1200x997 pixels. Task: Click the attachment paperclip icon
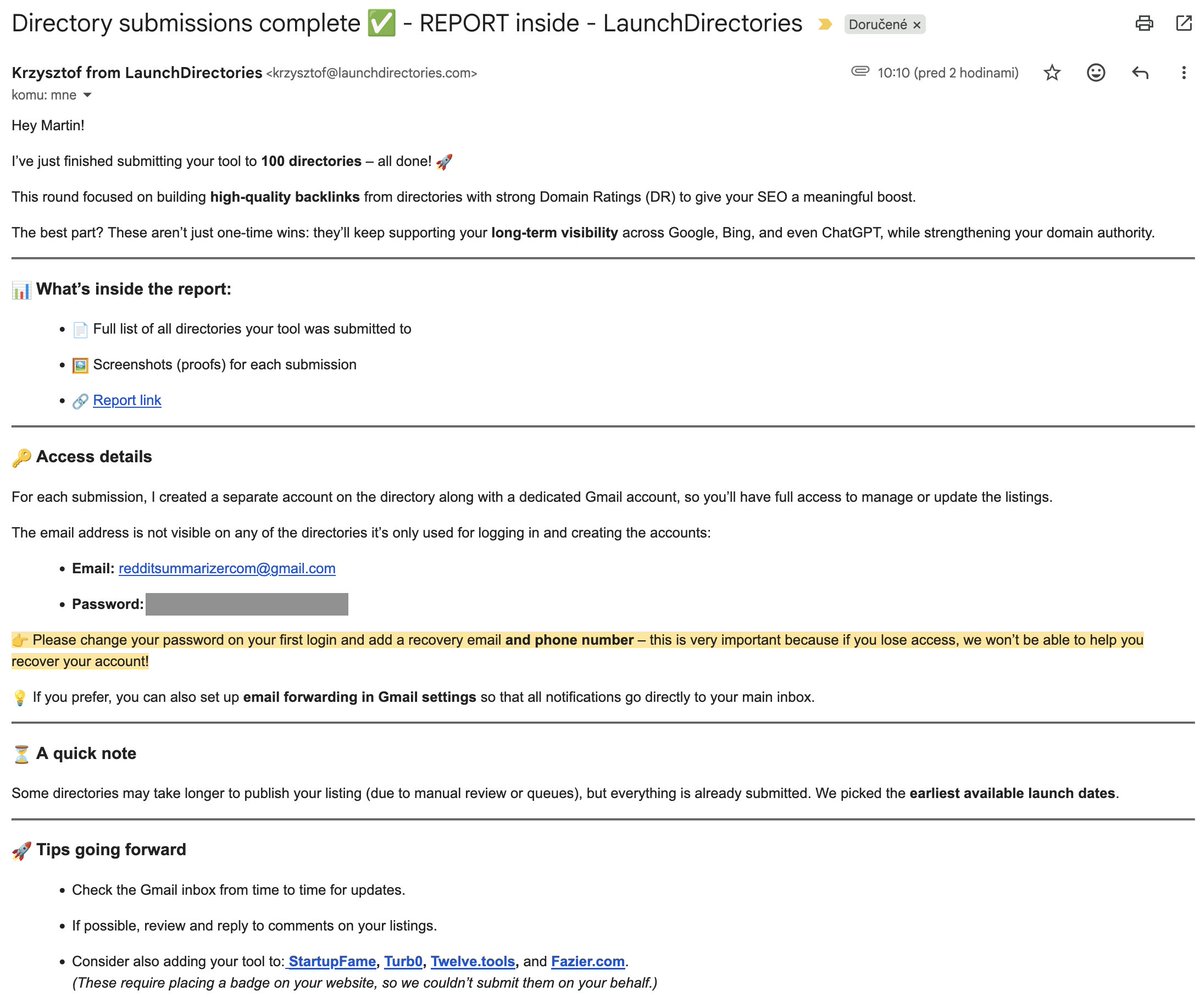[x=860, y=72]
